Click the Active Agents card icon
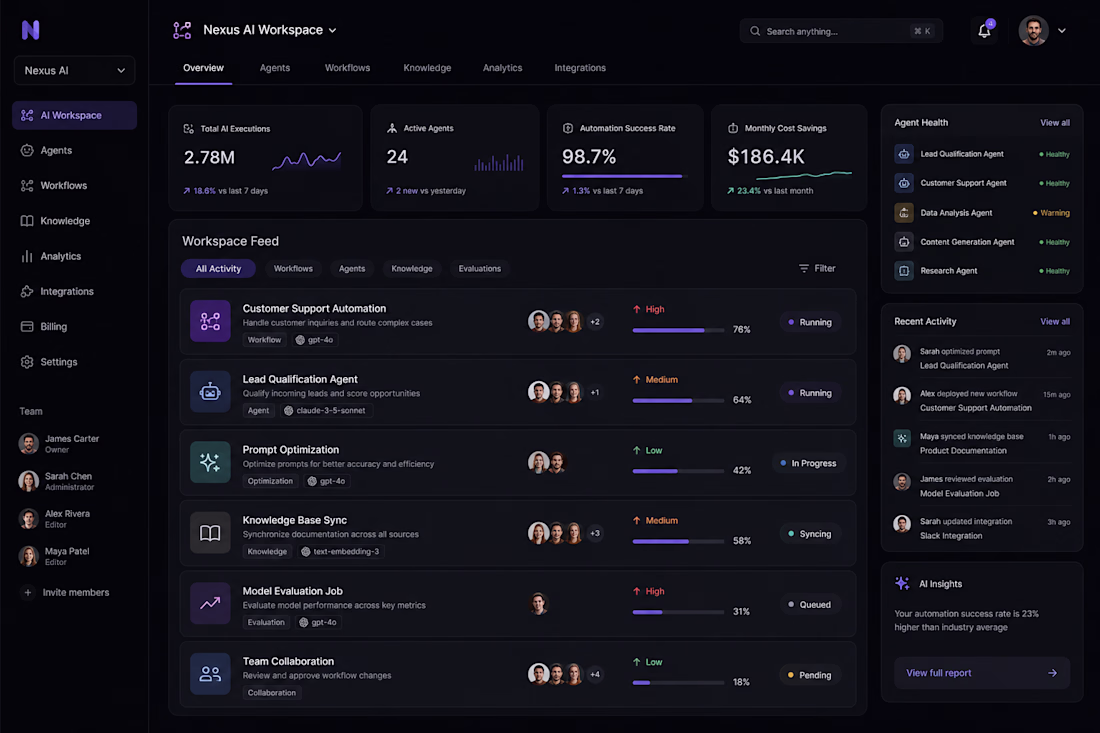 (x=392, y=128)
